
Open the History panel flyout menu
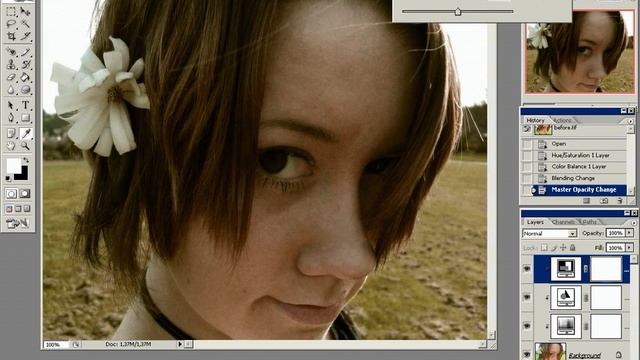pyautogui.click(x=631, y=121)
